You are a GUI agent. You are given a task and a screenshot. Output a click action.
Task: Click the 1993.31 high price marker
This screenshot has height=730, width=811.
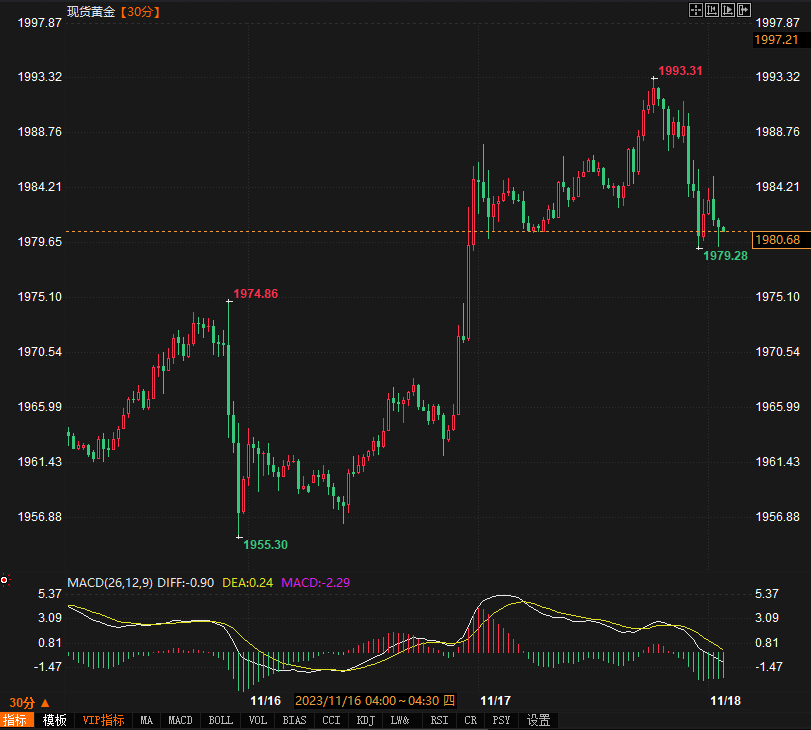coord(681,71)
